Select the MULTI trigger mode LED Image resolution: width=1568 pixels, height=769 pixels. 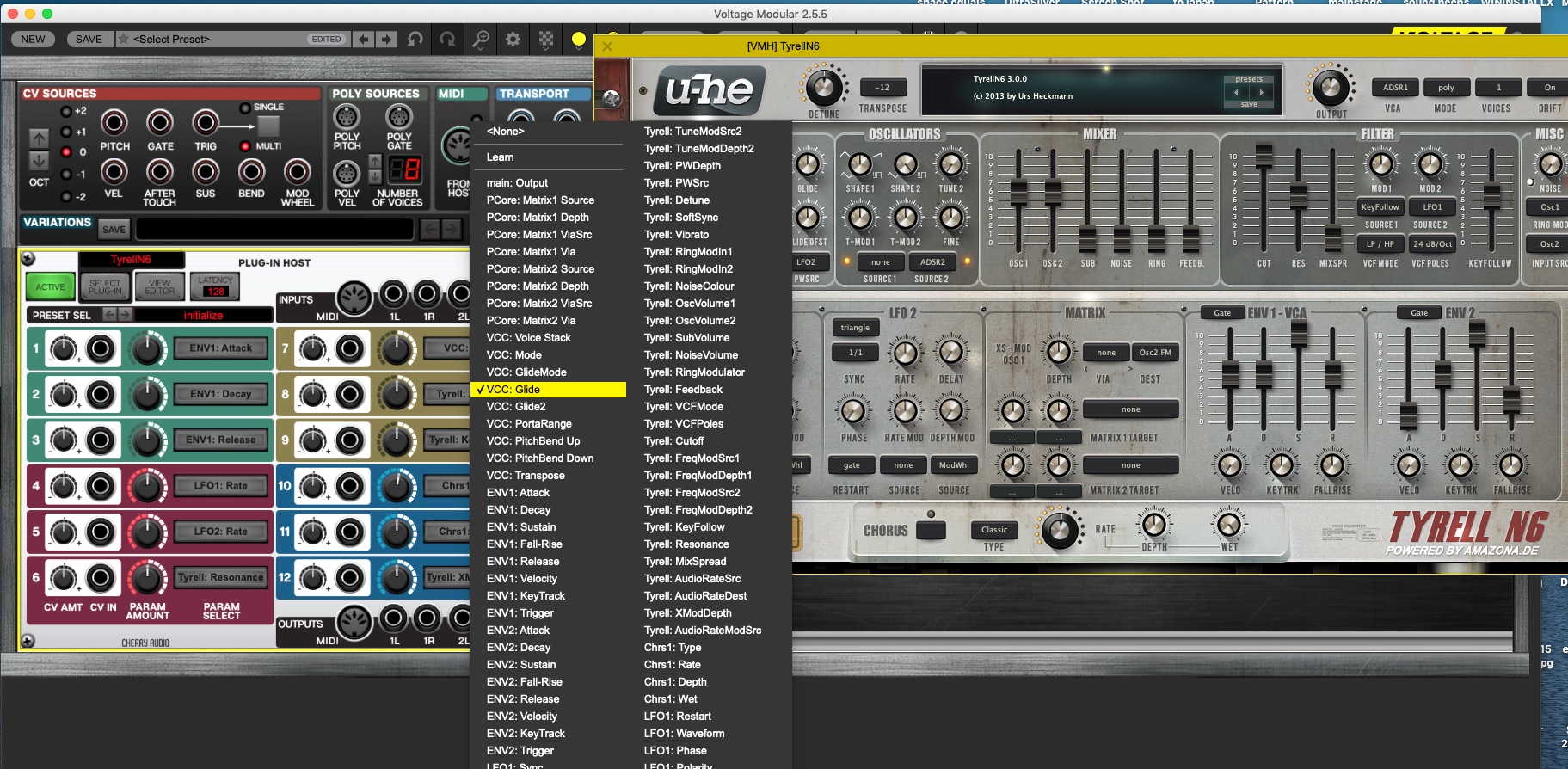[245, 146]
